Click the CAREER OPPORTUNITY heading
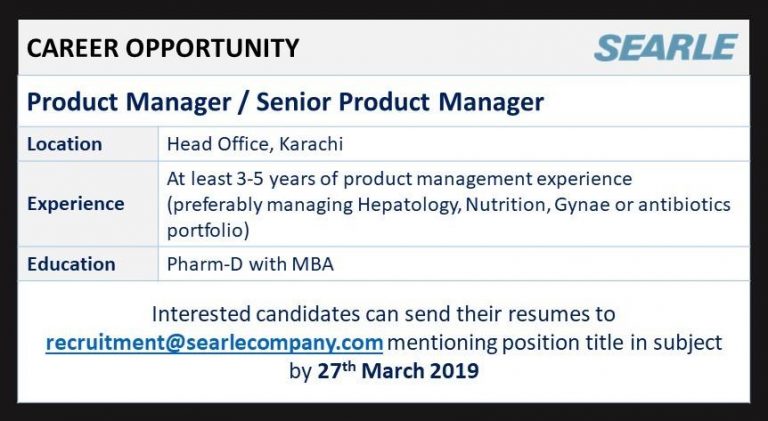Viewport: 768px width, 421px height. coord(163,47)
